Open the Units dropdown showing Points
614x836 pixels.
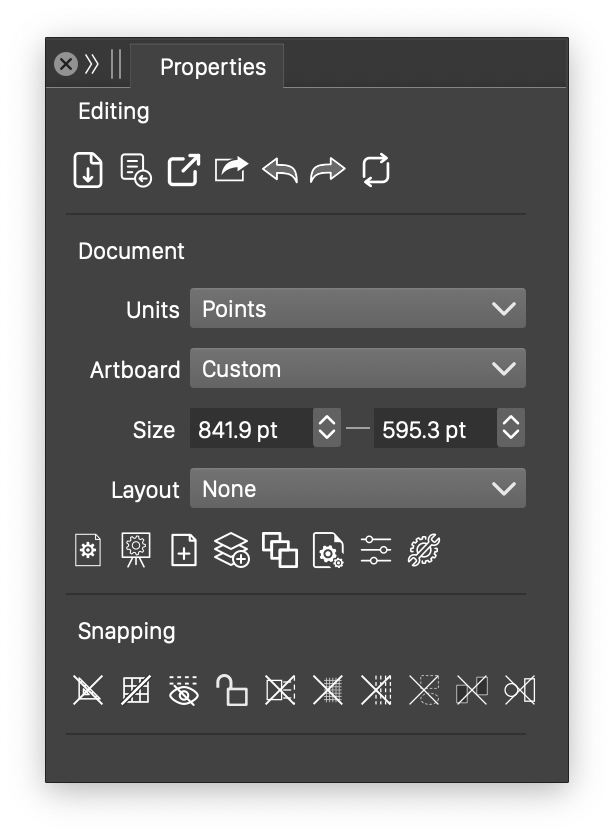(357, 309)
